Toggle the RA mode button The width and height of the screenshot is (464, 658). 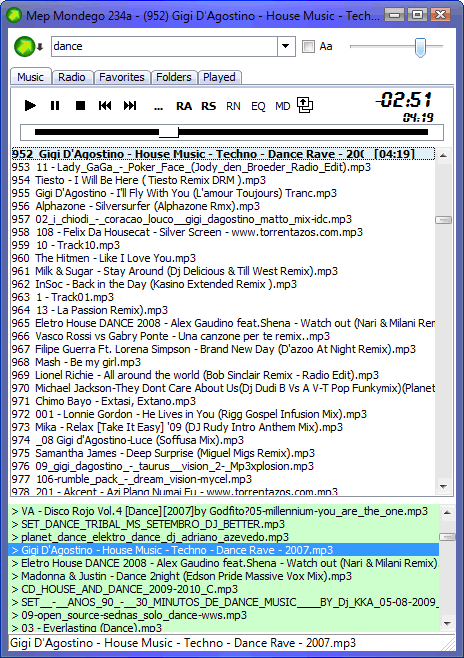[184, 106]
